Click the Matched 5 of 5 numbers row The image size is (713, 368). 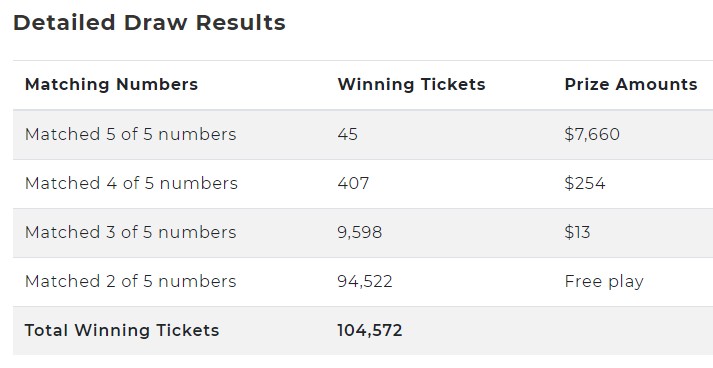(x=363, y=135)
